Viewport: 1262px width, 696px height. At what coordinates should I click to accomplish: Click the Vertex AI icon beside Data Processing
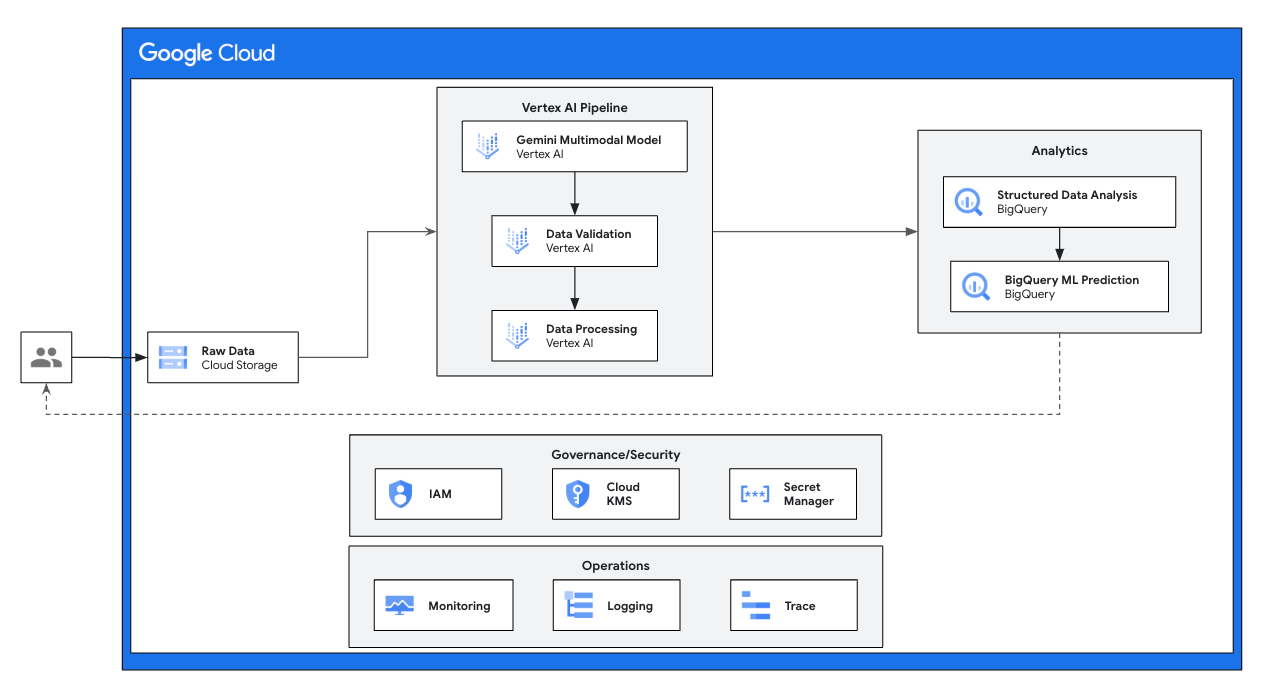tap(517, 335)
